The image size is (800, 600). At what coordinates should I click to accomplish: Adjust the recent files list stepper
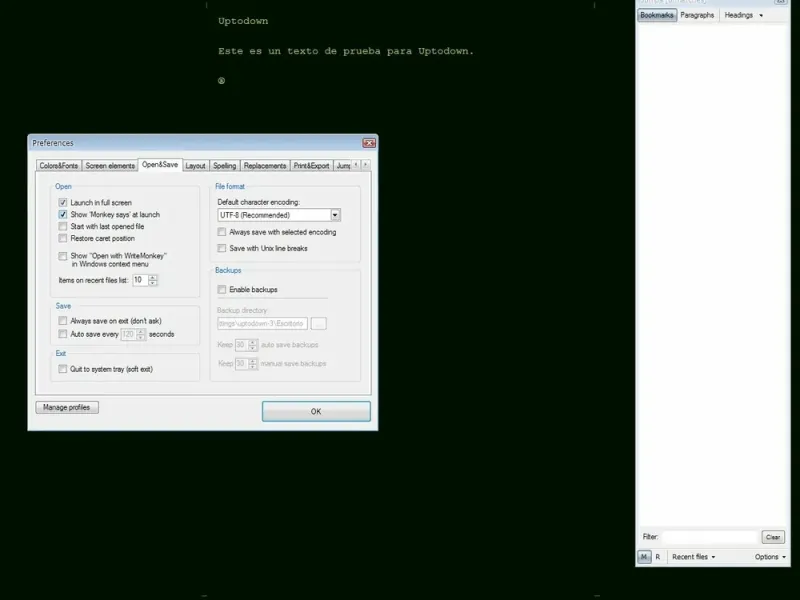coord(153,280)
